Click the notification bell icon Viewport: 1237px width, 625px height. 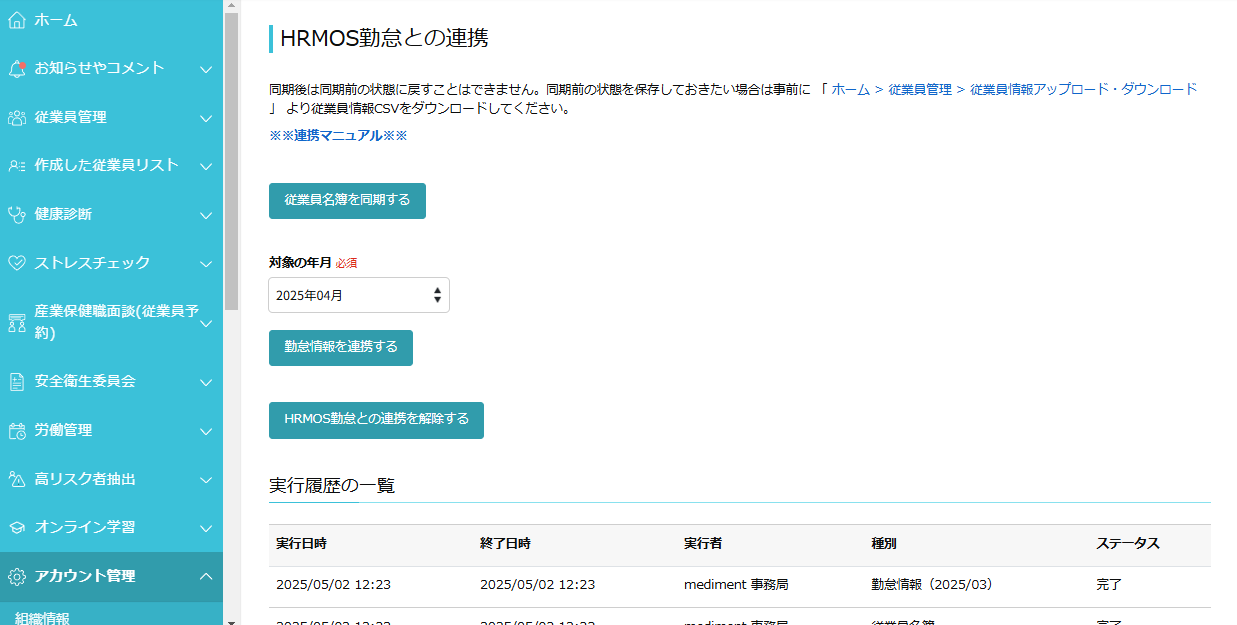tap(17, 69)
